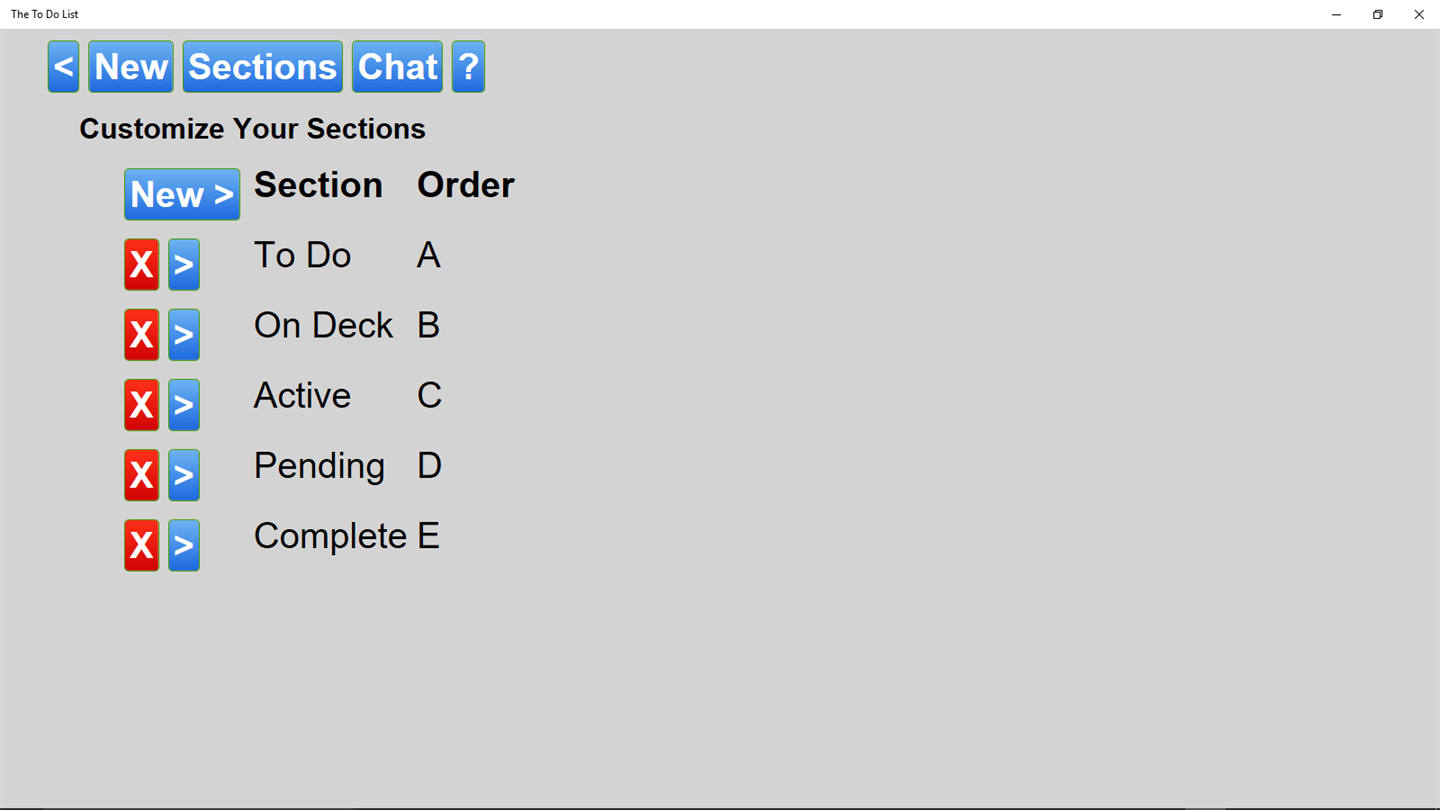This screenshot has height=810, width=1440.
Task: Open the On Deck section details
Action: coord(184,335)
